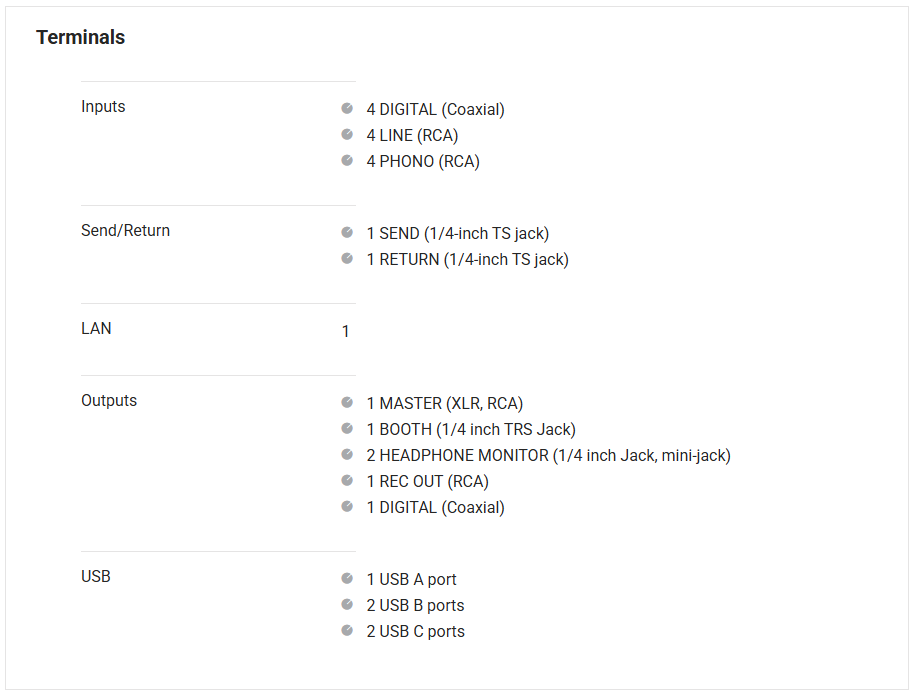Click the USB row label
Viewport: 915px width, 695px height.
(96, 577)
